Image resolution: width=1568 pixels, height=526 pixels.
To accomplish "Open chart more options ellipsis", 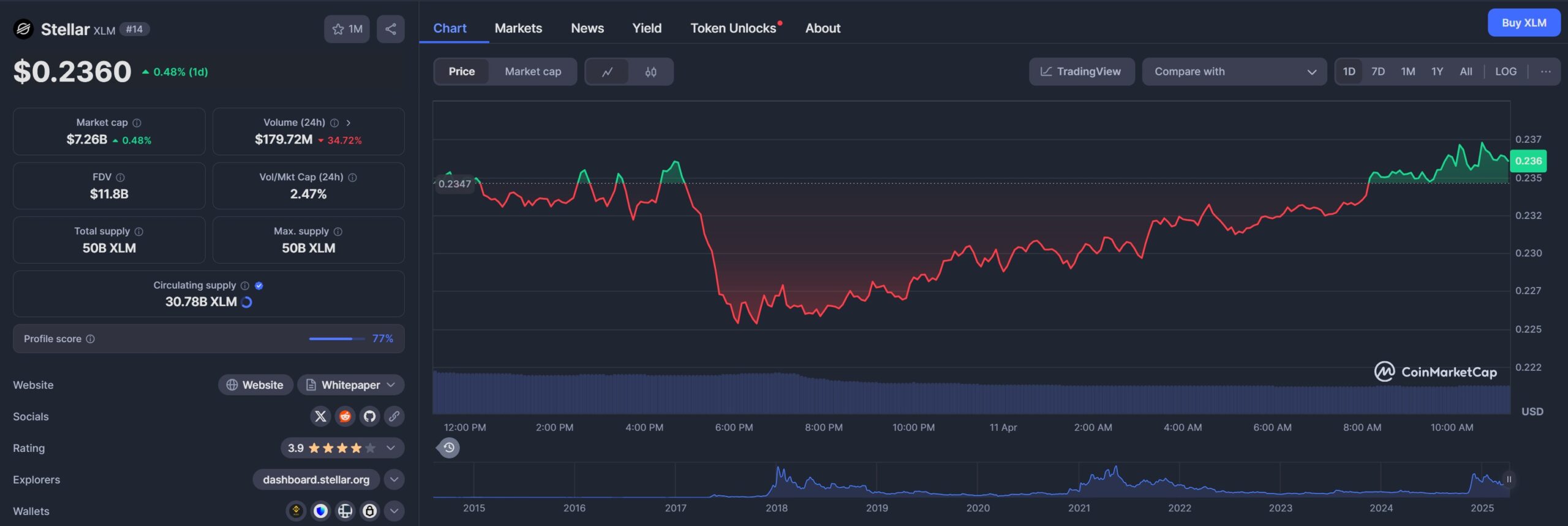I will [x=1545, y=72].
